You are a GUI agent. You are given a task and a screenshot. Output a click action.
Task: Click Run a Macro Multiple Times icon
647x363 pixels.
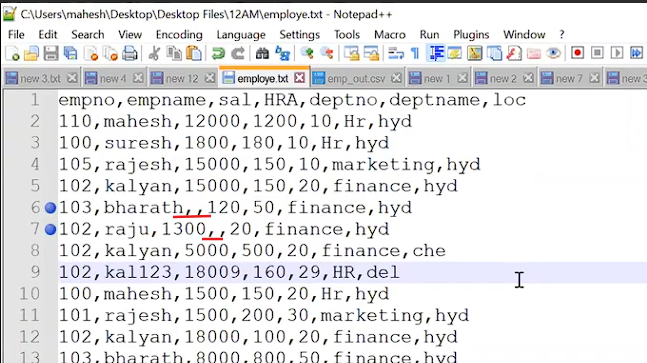click(637, 53)
